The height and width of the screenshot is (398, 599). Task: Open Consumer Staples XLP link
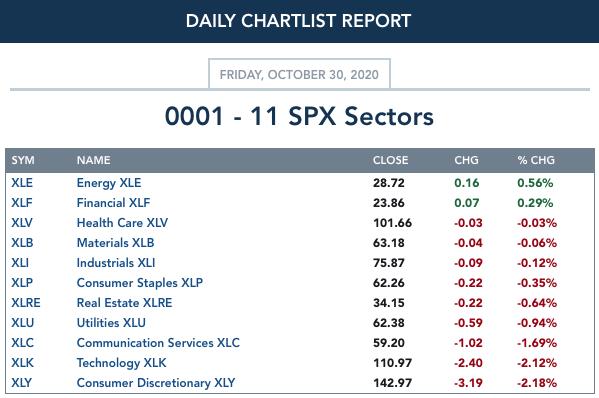pos(140,283)
